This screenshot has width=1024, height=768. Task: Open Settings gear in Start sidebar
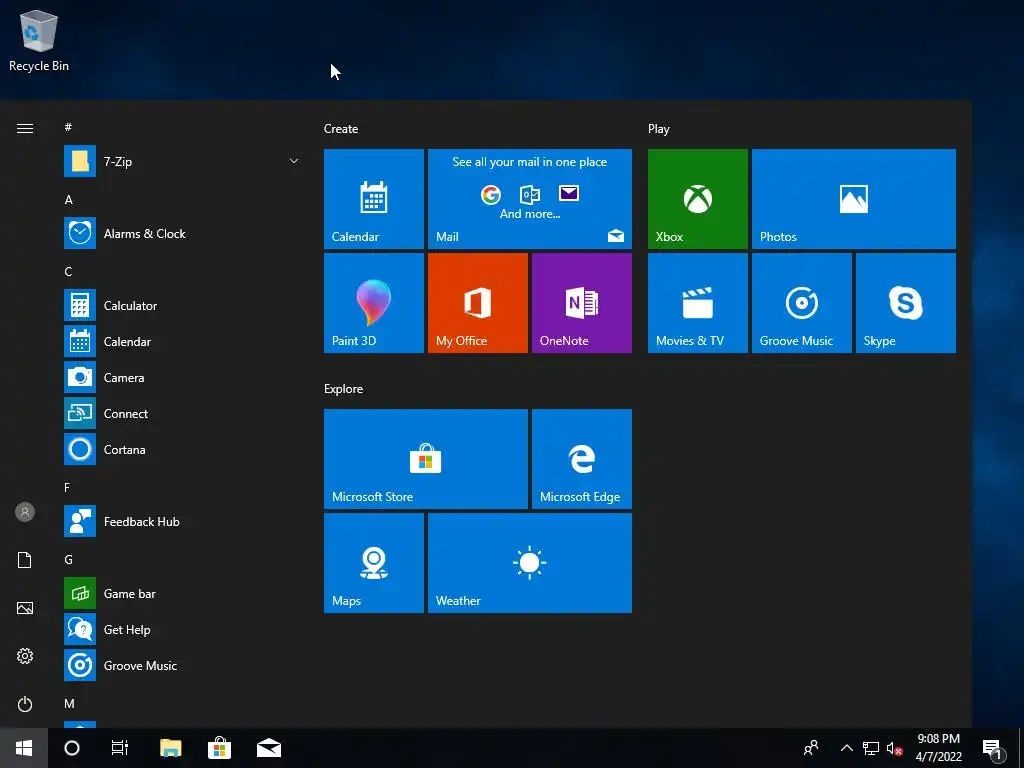[x=25, y=656]
